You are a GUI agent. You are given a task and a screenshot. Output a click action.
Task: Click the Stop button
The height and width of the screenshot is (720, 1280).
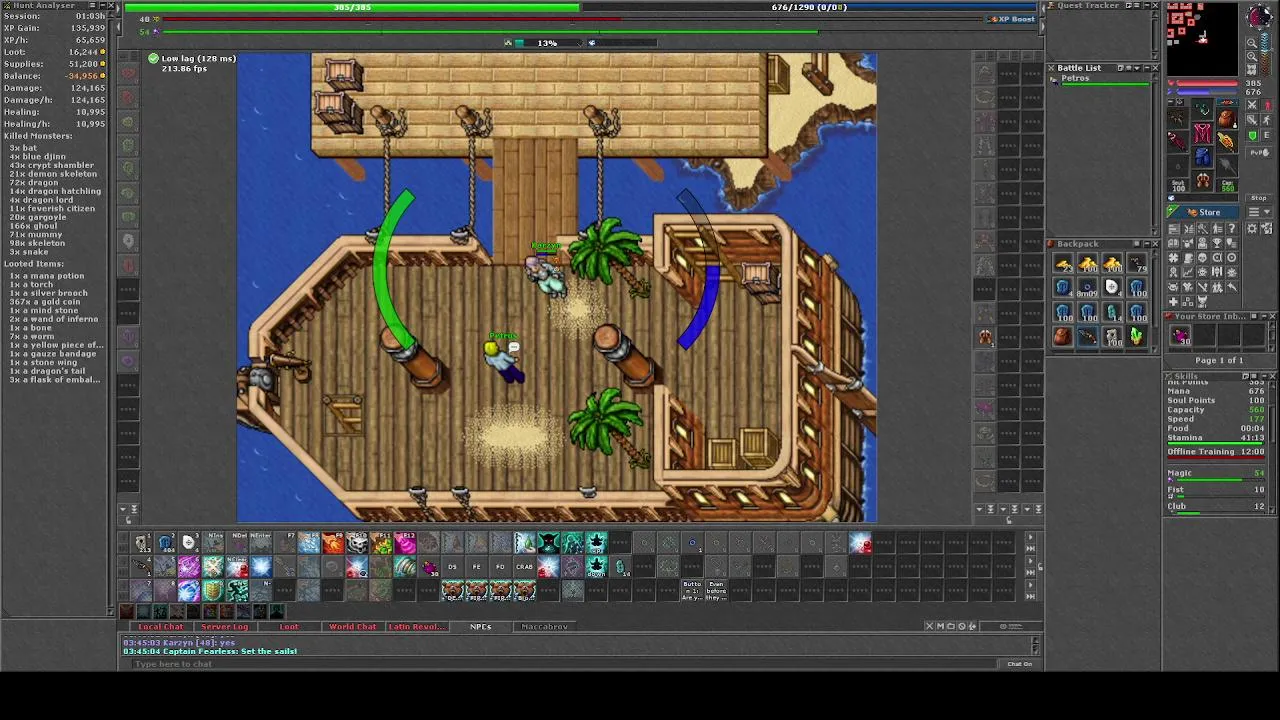click(x=1258, y=198)
